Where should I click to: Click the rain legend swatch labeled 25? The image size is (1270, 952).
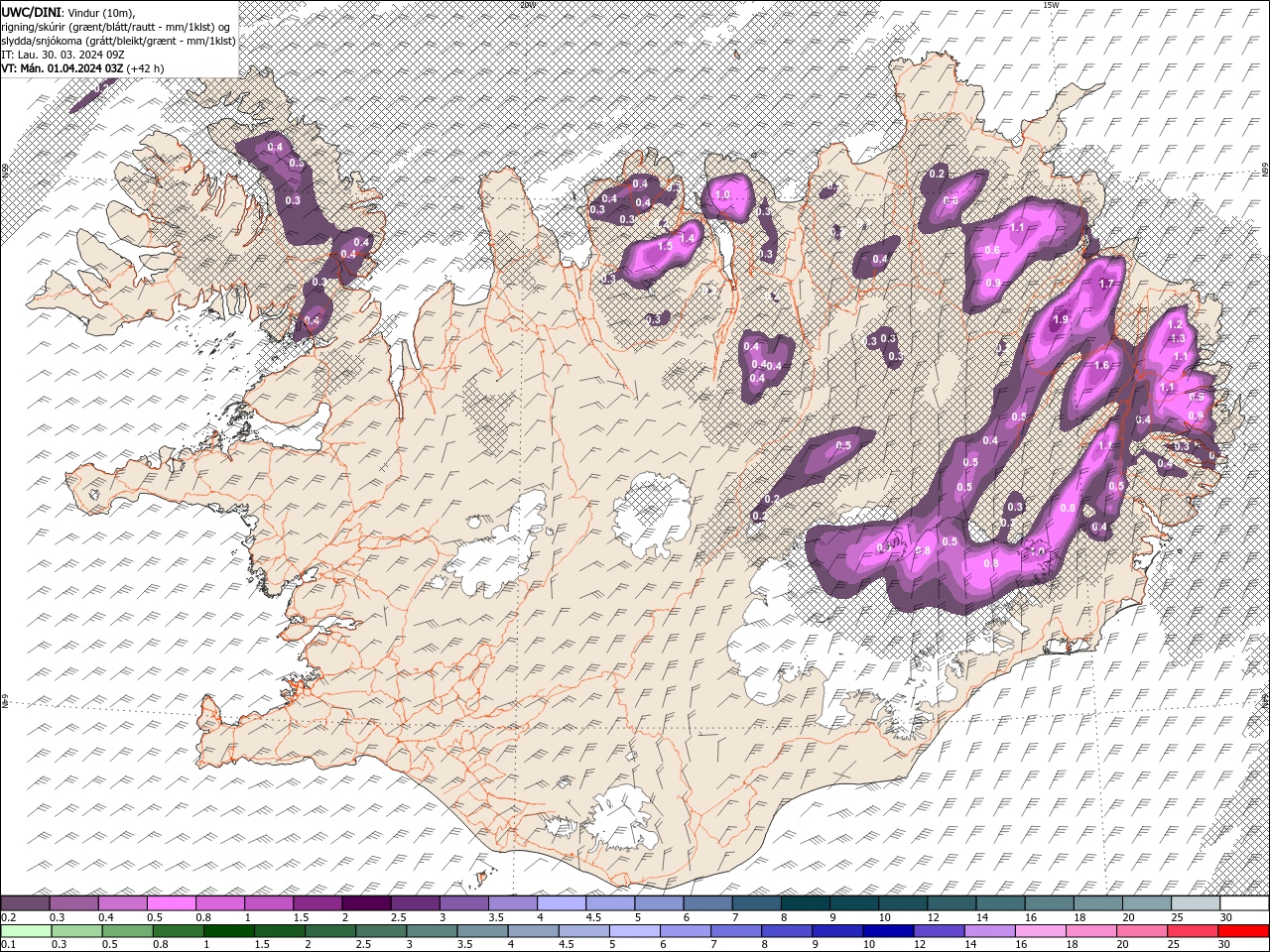pyautogui.click(x=1191, y=930)
